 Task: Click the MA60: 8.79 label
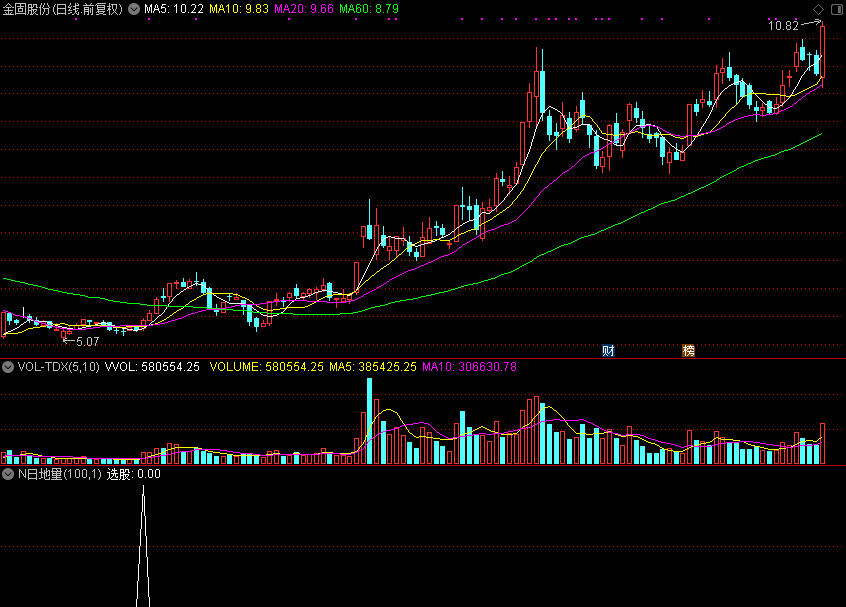point(369,9)
